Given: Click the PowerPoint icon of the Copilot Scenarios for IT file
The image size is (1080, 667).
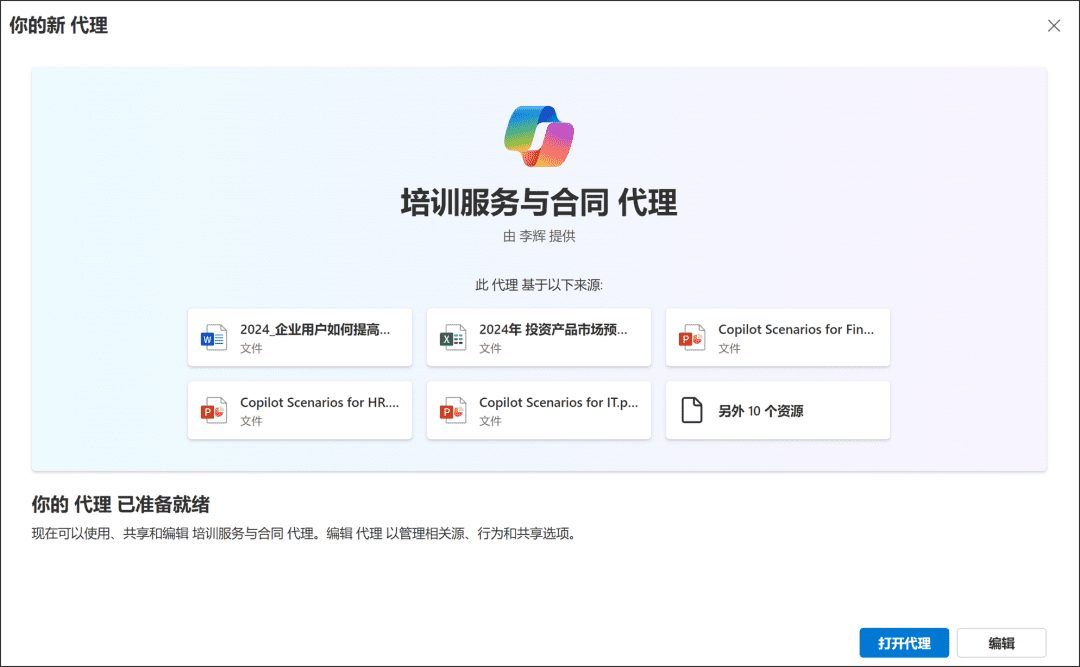Looking at the screenshot, I should pyautogui.click(x=453, y=411).
